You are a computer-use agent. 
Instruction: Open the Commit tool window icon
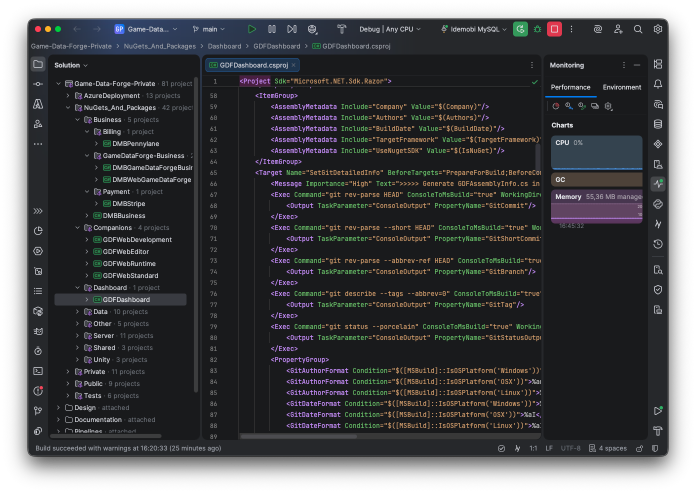(x=38, y=84)
